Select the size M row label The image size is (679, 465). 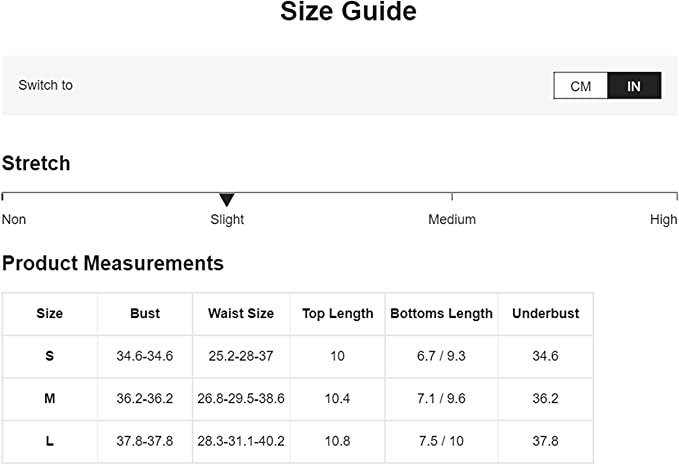click(x=49, y=398)
